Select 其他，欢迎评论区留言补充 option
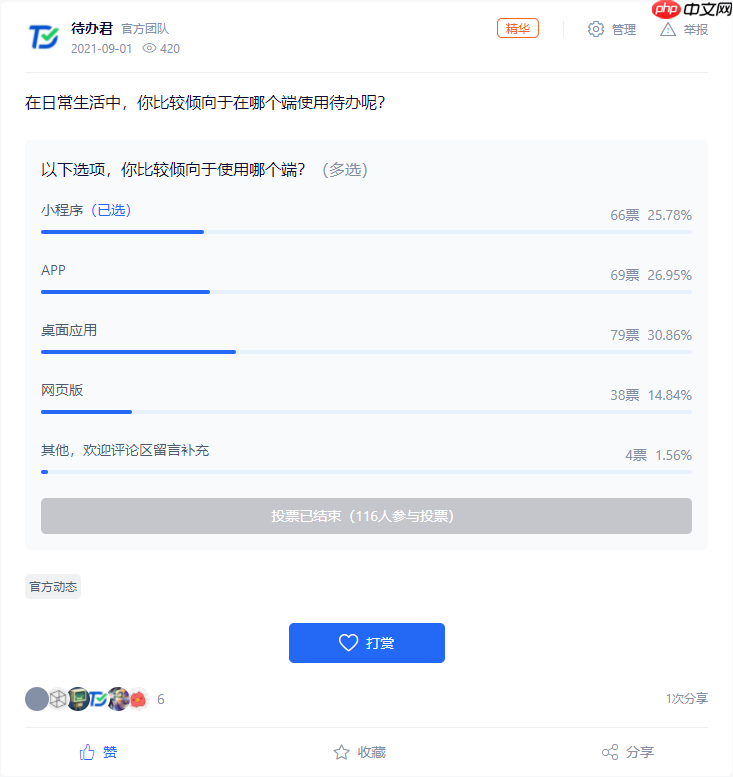Viewport: 733px width, 777px height. point(125,450)
